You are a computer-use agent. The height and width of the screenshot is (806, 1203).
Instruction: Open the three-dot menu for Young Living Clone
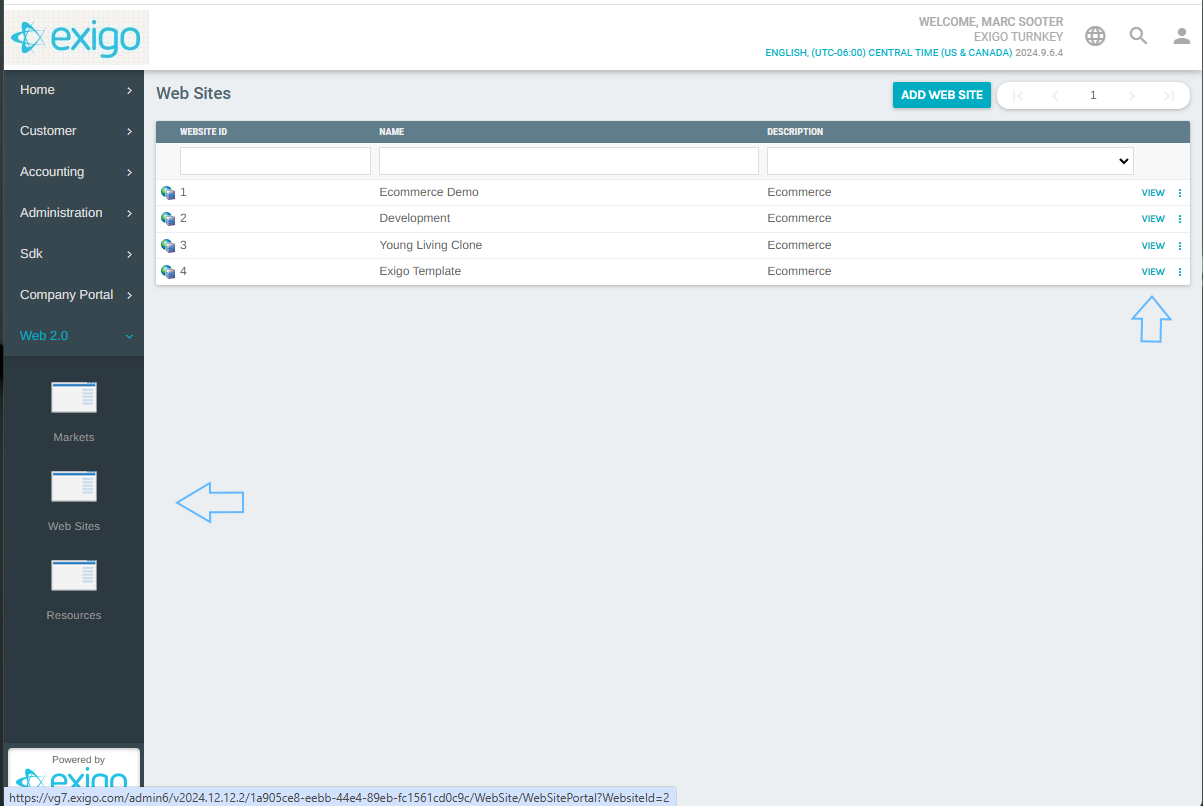(x=1179, y=245)
